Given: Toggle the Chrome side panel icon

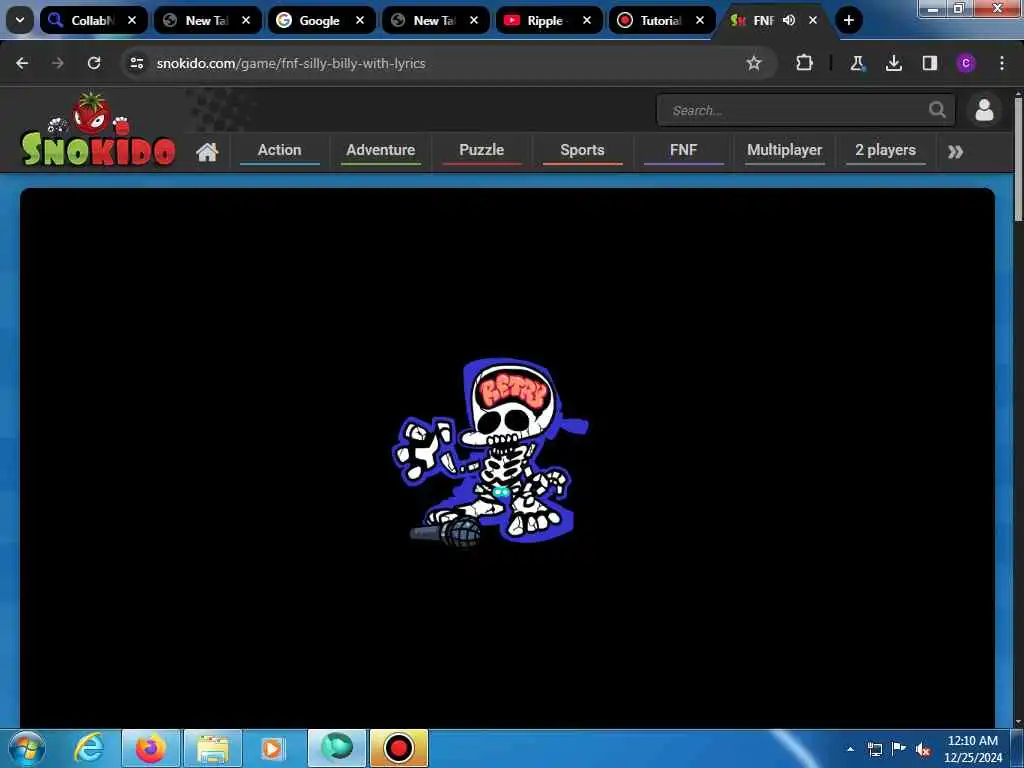Looking at the screenshot, I should (x=930, y=63).
